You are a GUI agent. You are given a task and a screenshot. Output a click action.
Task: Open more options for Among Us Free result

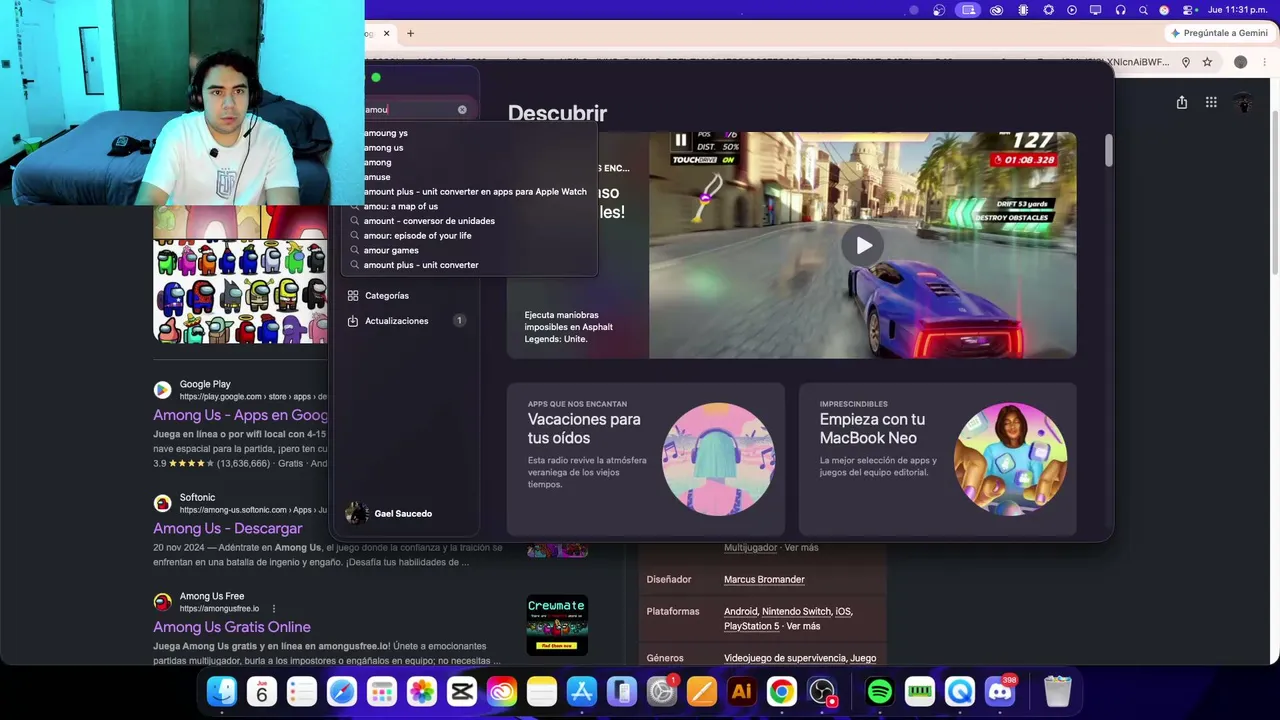tap(273, 608)
